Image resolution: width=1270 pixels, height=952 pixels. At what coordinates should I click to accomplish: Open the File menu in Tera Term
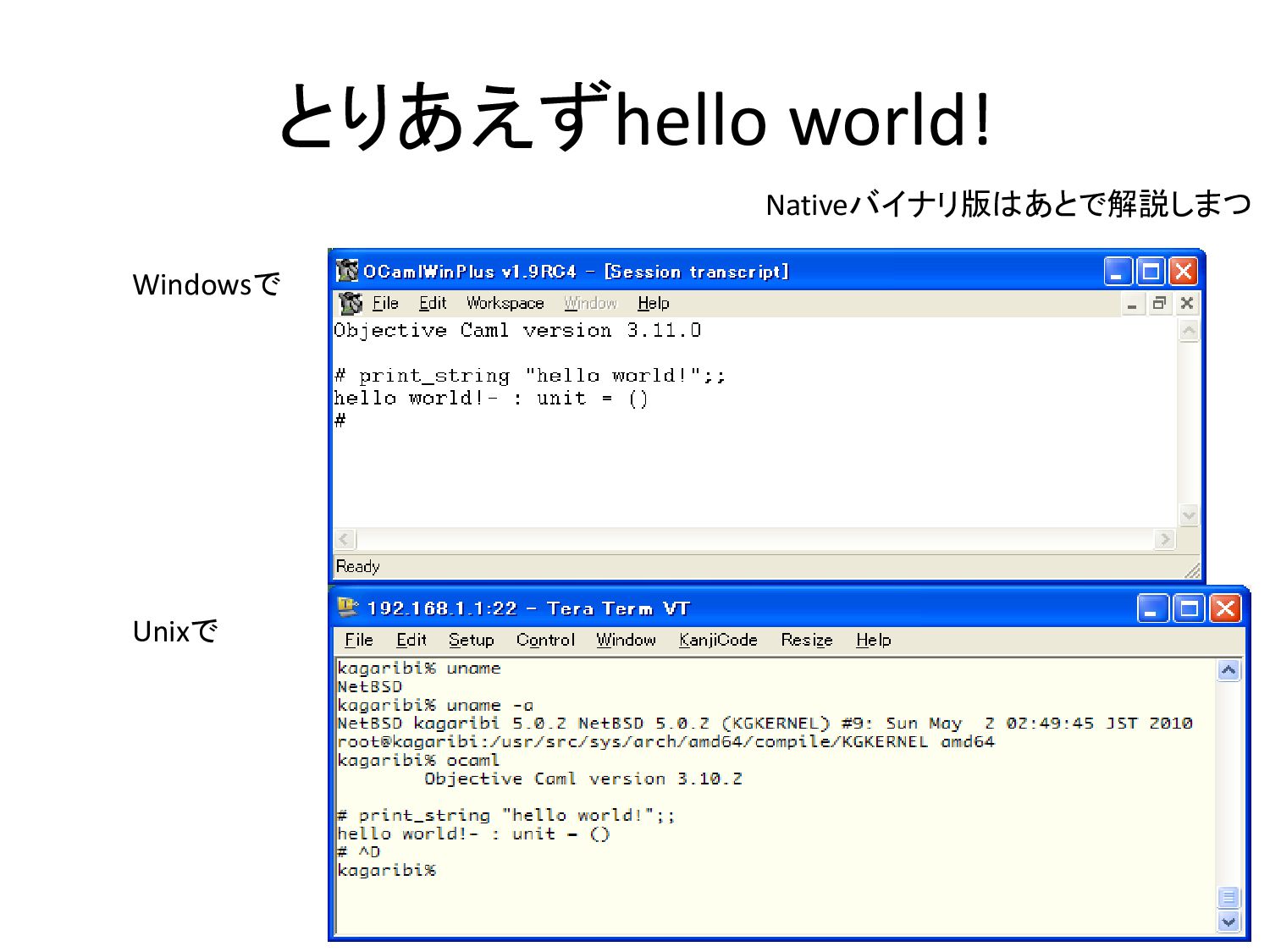[x=359, y=640]
